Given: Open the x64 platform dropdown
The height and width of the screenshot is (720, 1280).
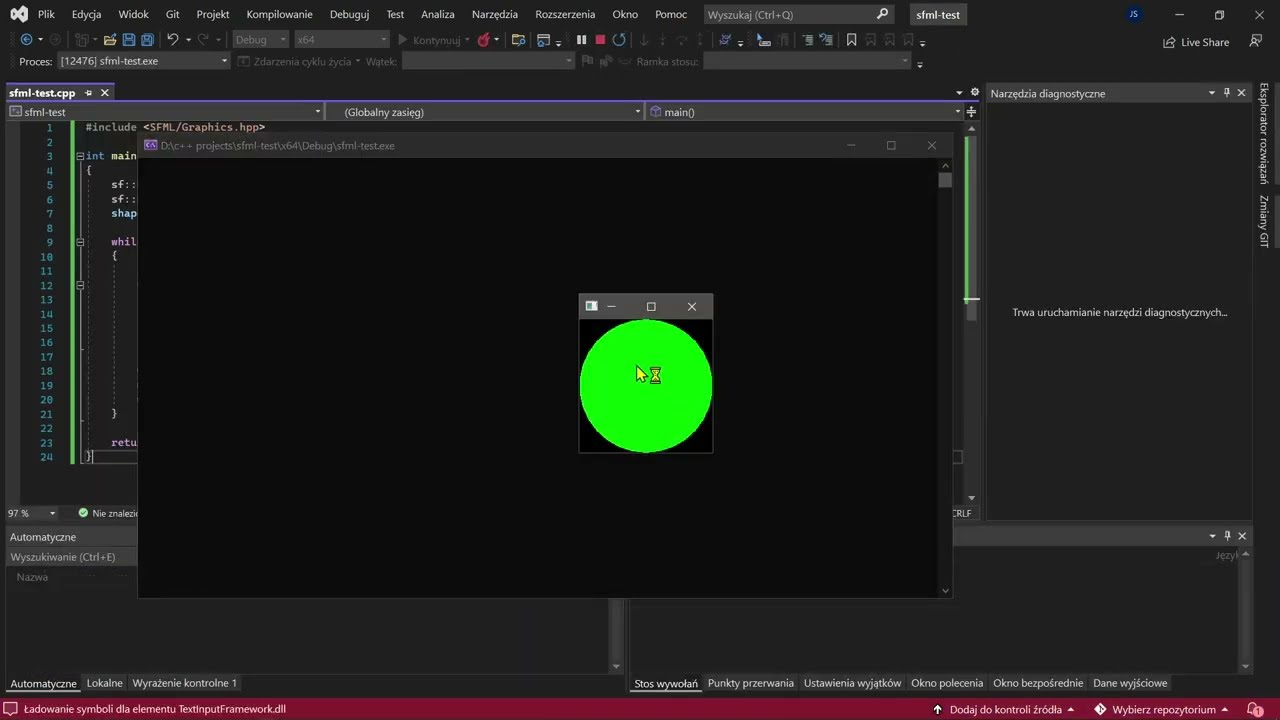Looking at the screenshot, I should [x=341, y=40].
